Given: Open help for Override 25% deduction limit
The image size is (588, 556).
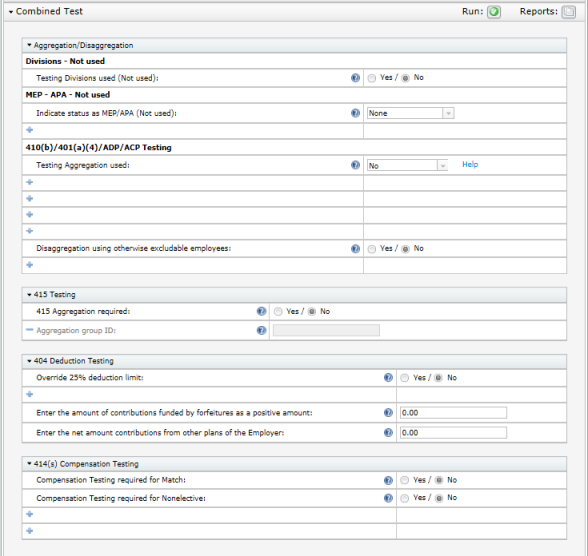Looking at the screenshot, I should (388, 378).
